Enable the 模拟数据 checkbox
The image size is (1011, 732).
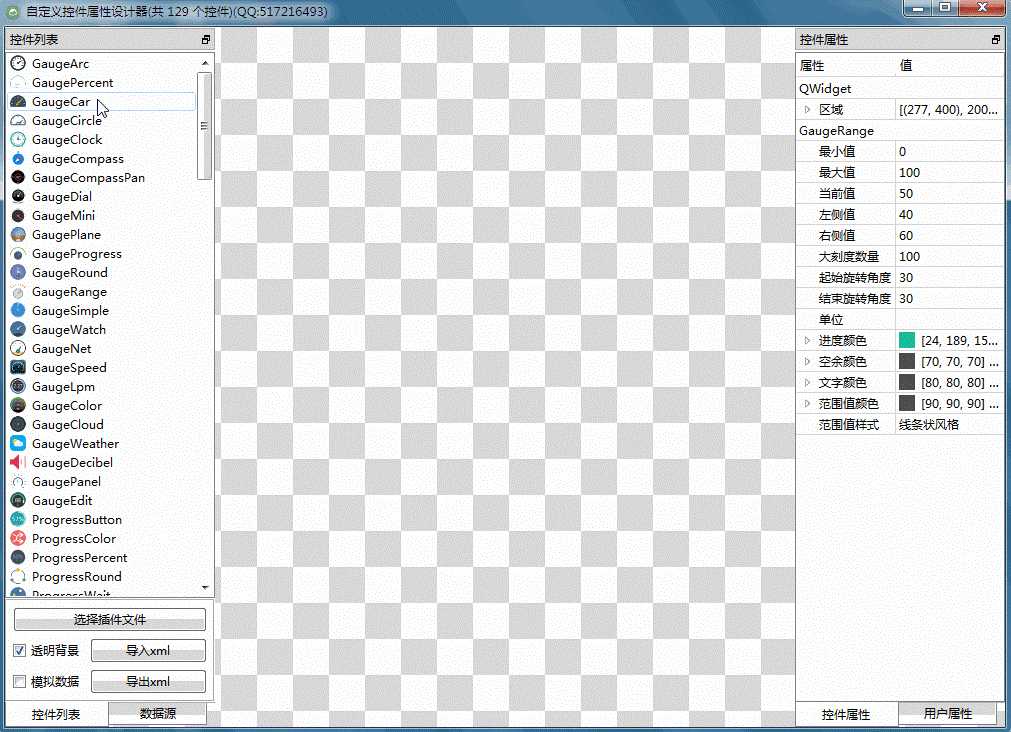[19, 681]
